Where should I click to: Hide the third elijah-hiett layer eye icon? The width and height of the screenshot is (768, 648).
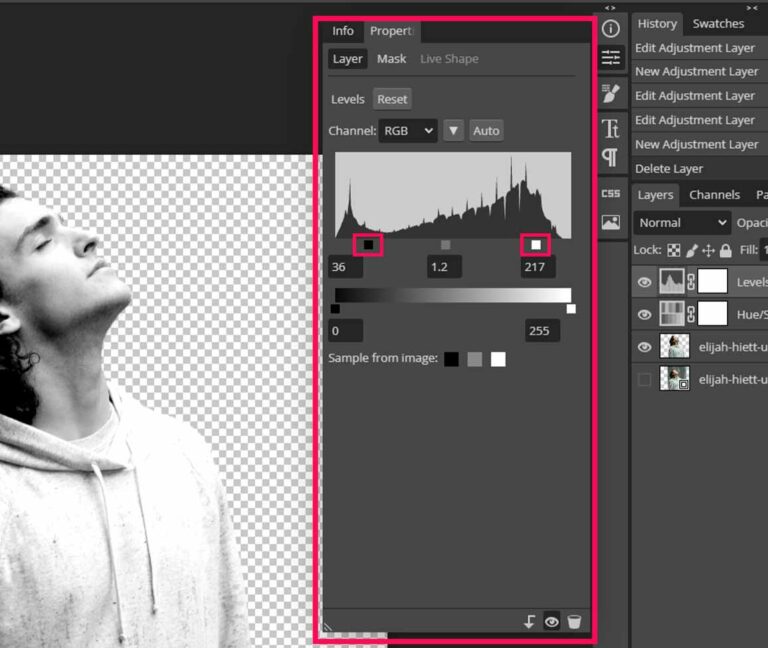point(645,347)
